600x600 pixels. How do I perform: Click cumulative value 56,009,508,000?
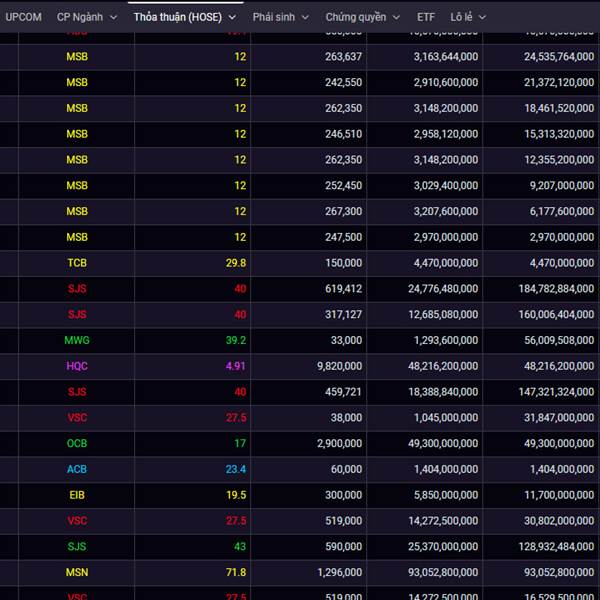pyautogui.click(x=559, y=340)
